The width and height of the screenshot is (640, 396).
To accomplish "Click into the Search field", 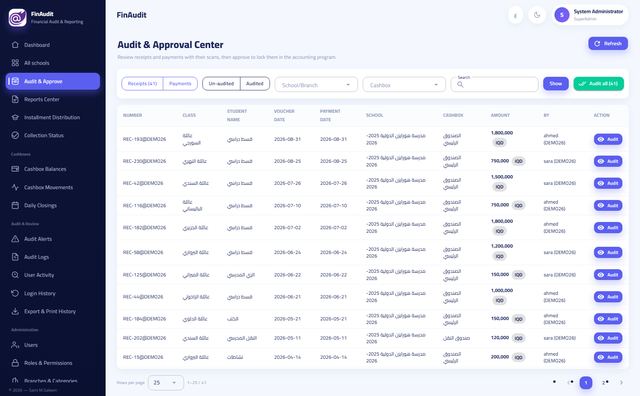I will click(494, 85).
